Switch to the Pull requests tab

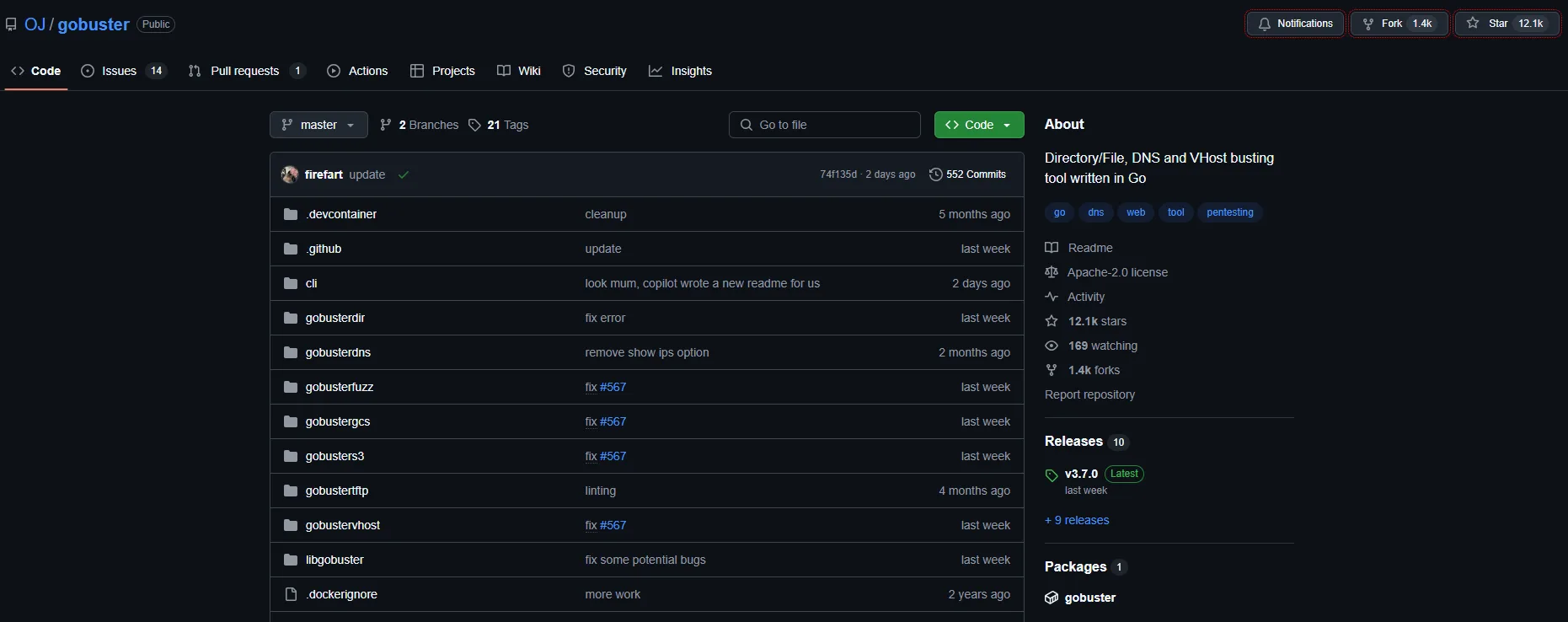click(x=247, y=71)
